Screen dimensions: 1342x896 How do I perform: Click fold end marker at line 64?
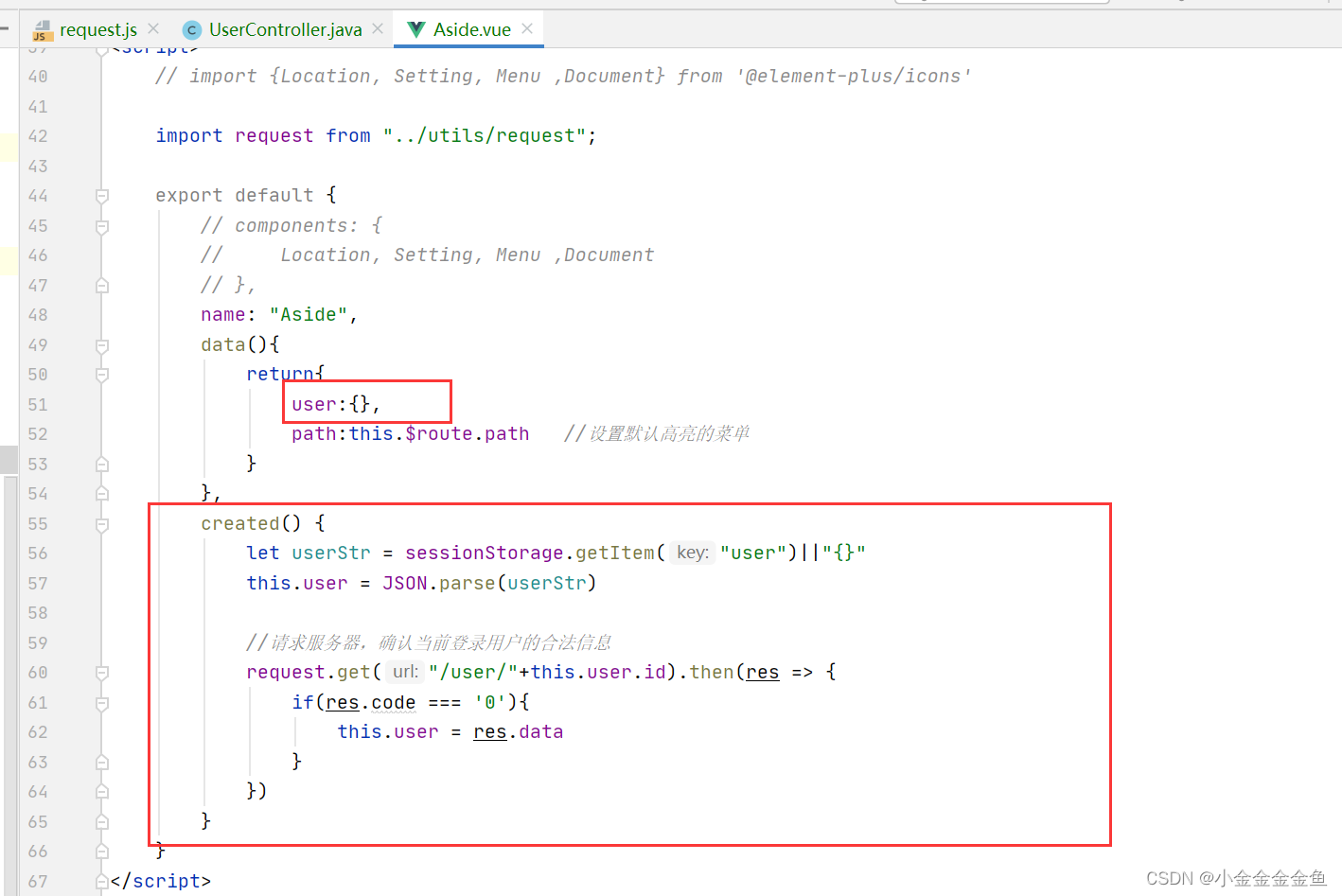tap(102, 792)
